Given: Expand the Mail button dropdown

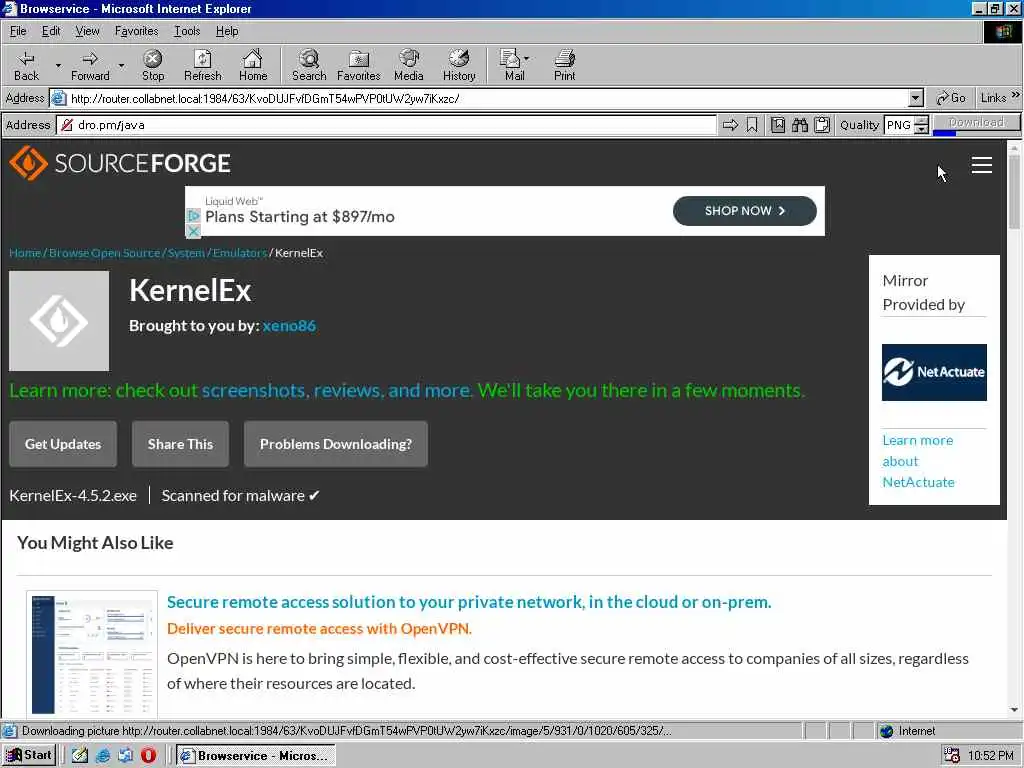Looking at the screenshot, I should point(527,59).
